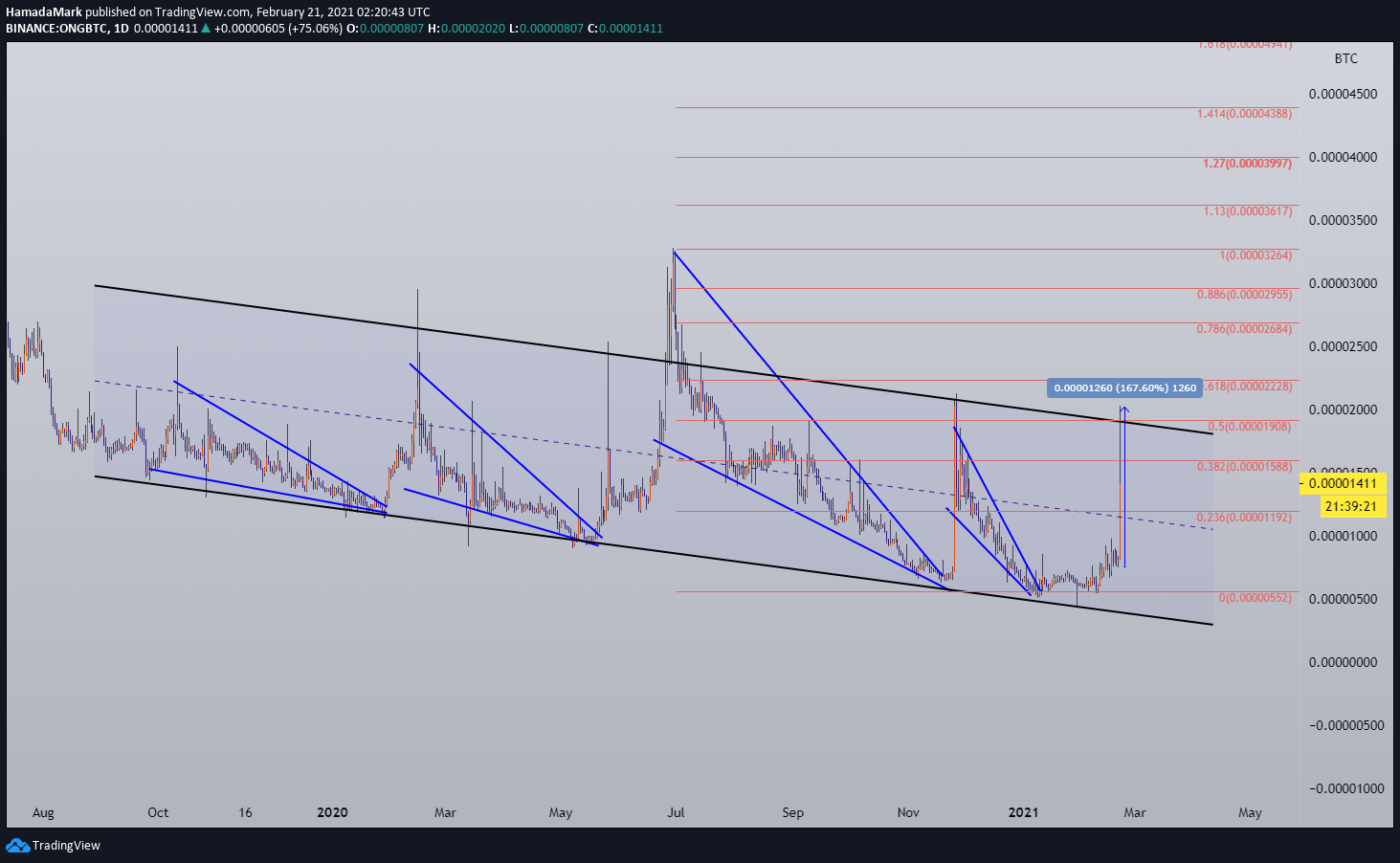
Task: Click the 16 date label on the time axis
Action: 245,812
